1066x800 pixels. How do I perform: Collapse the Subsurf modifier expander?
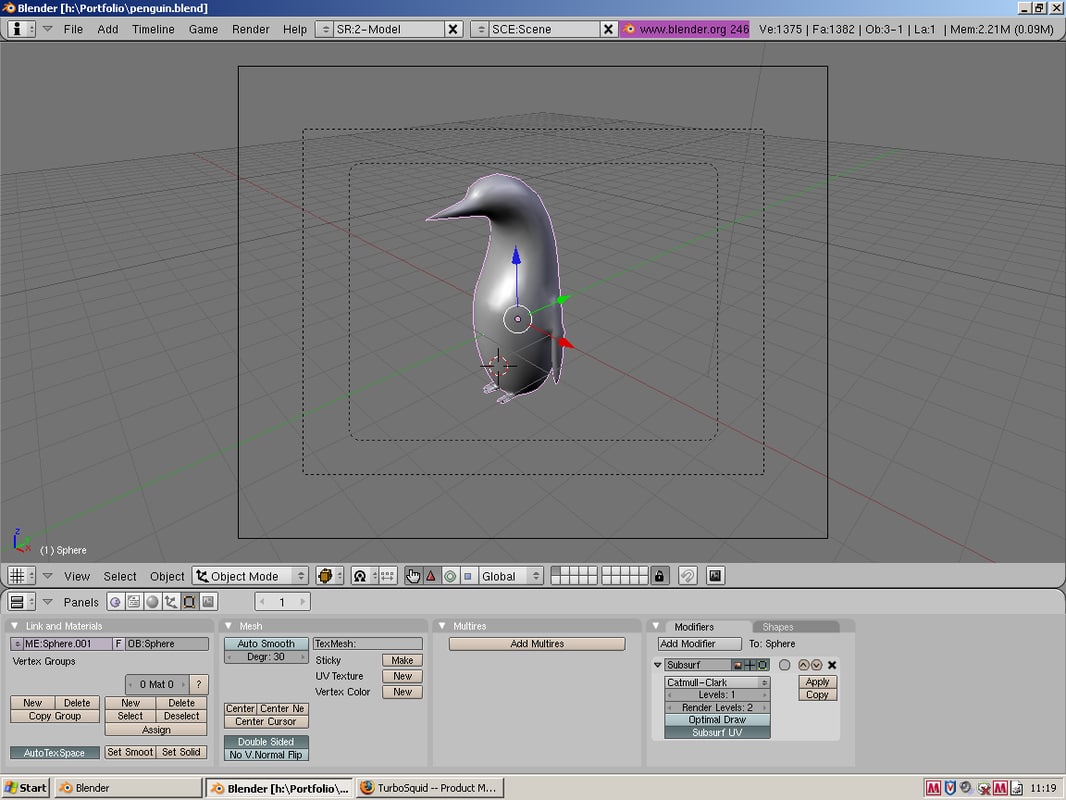click(658, 664)
